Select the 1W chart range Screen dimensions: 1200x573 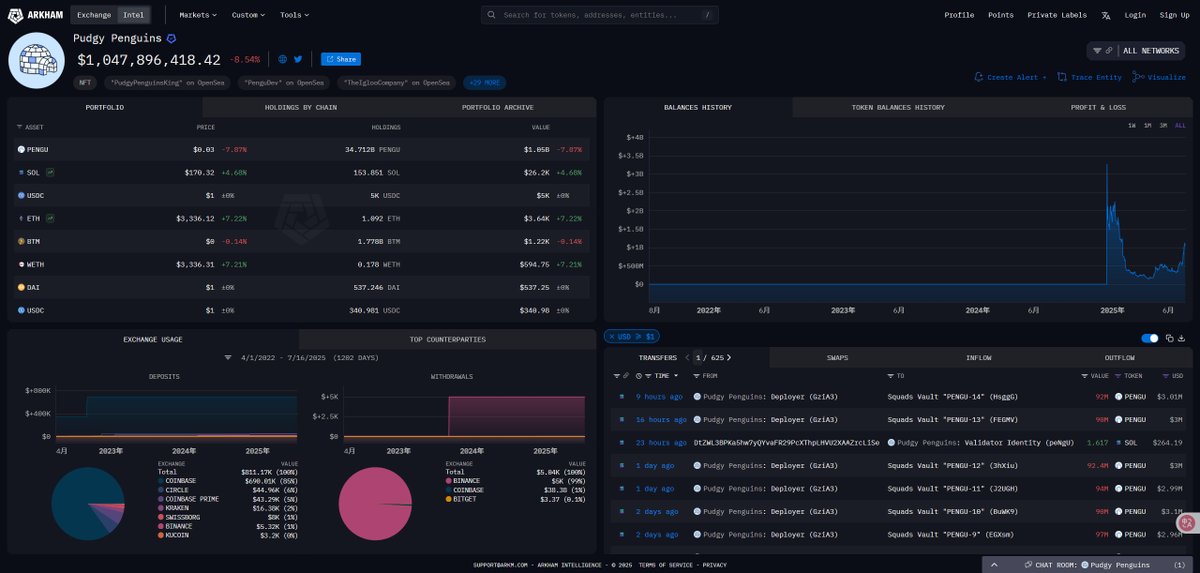point(1132,125)
